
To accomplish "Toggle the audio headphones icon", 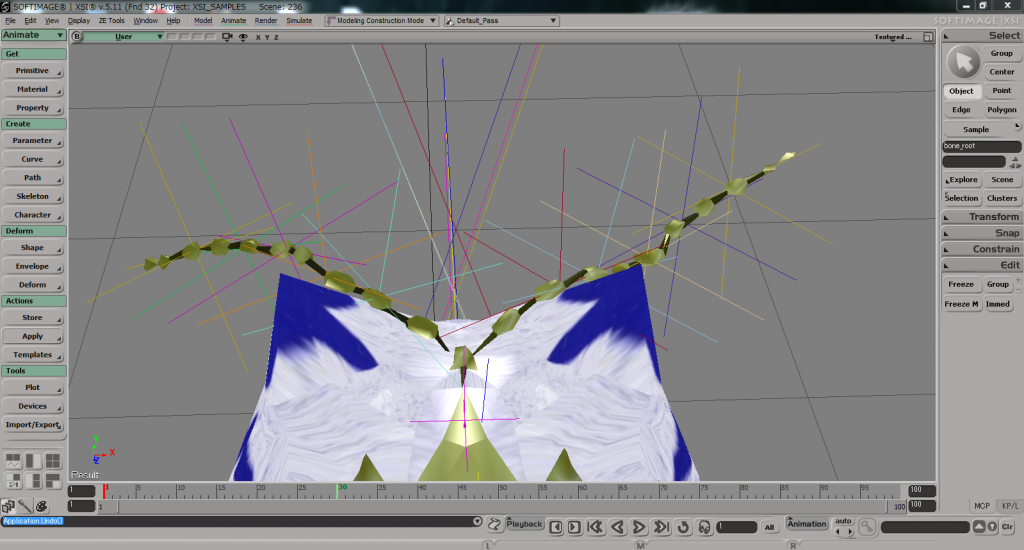I will pyautogui.click(x=704, y=527).
